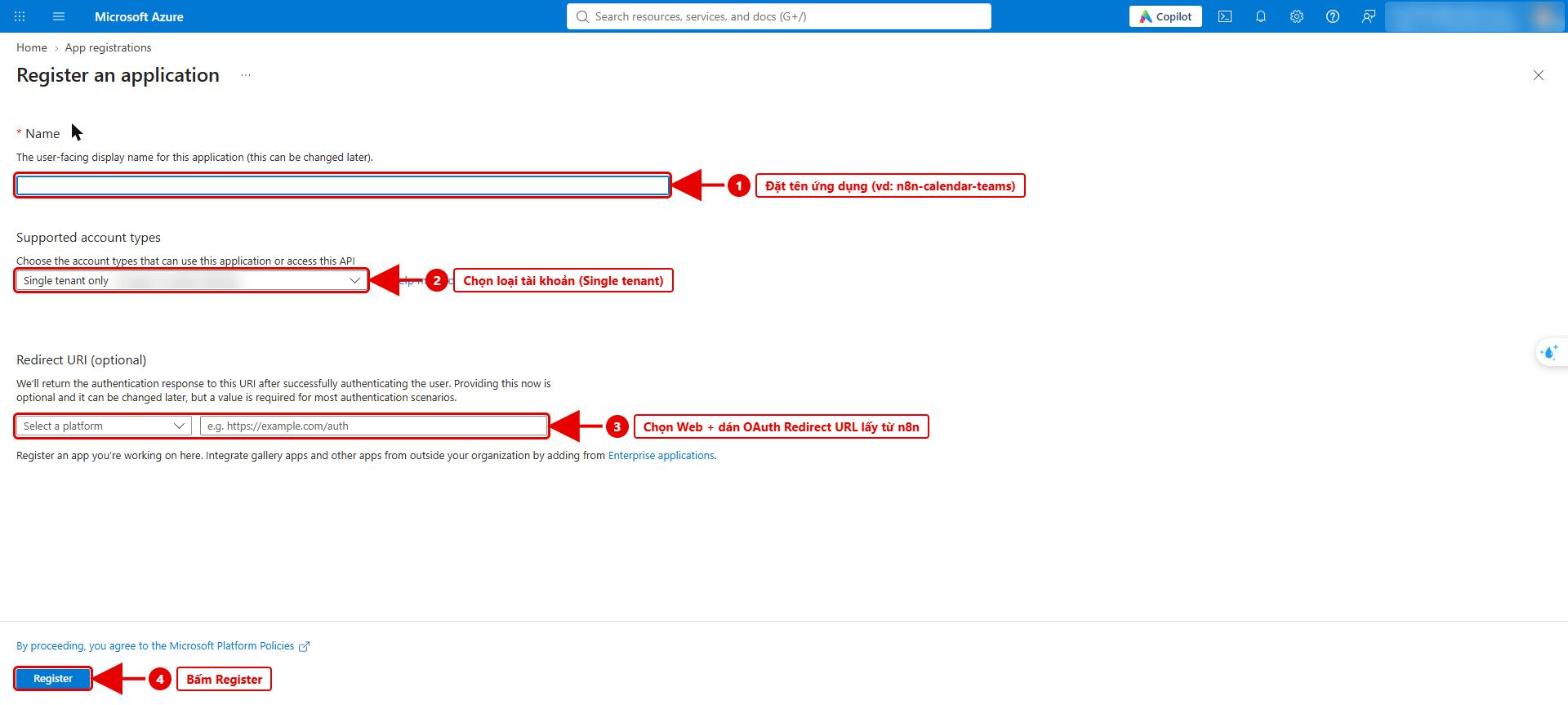Open the Microsoft Platform Policies link
This screenshot has height=705, width=1568.
[163, 646]
